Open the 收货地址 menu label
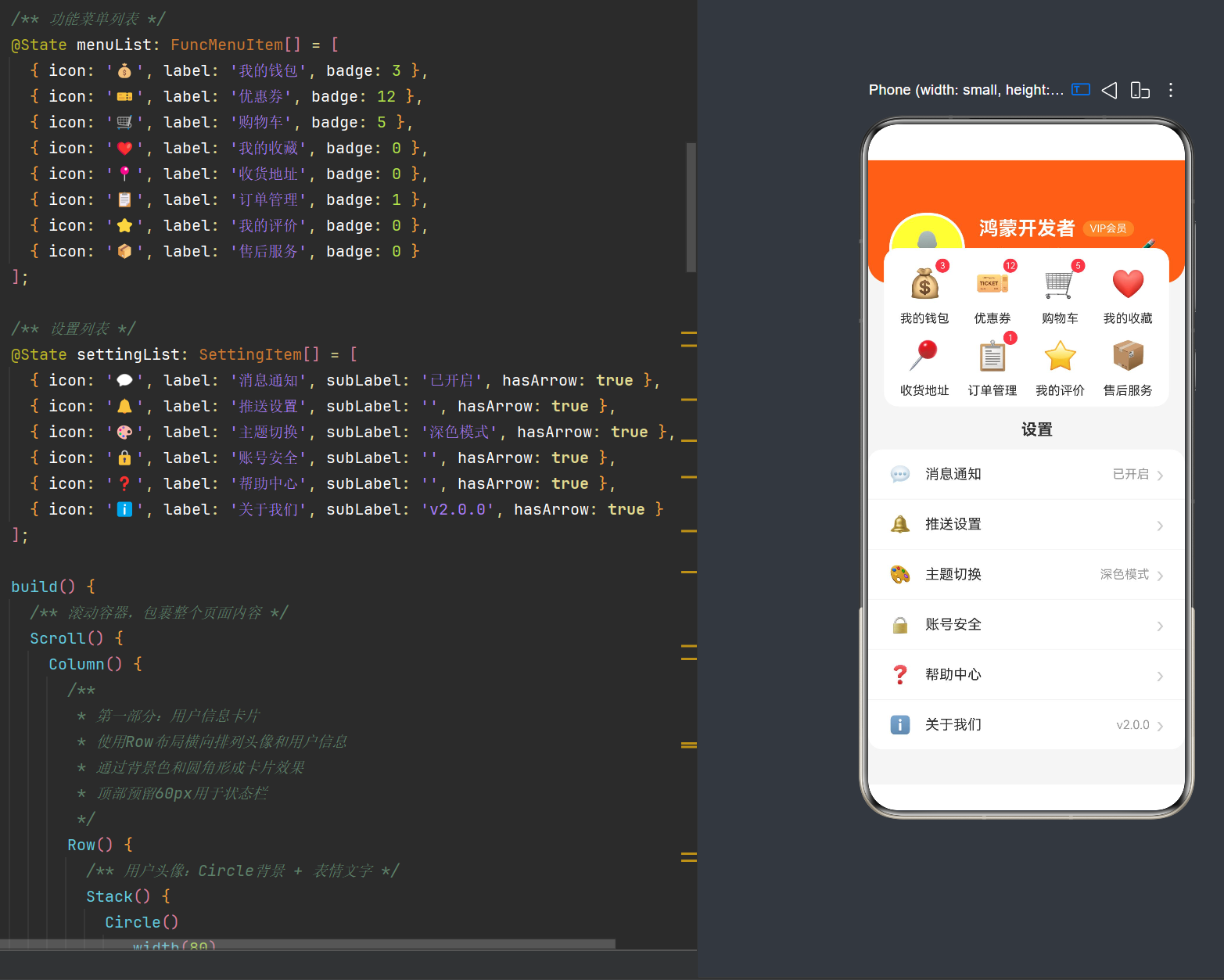 pos(924,390)
